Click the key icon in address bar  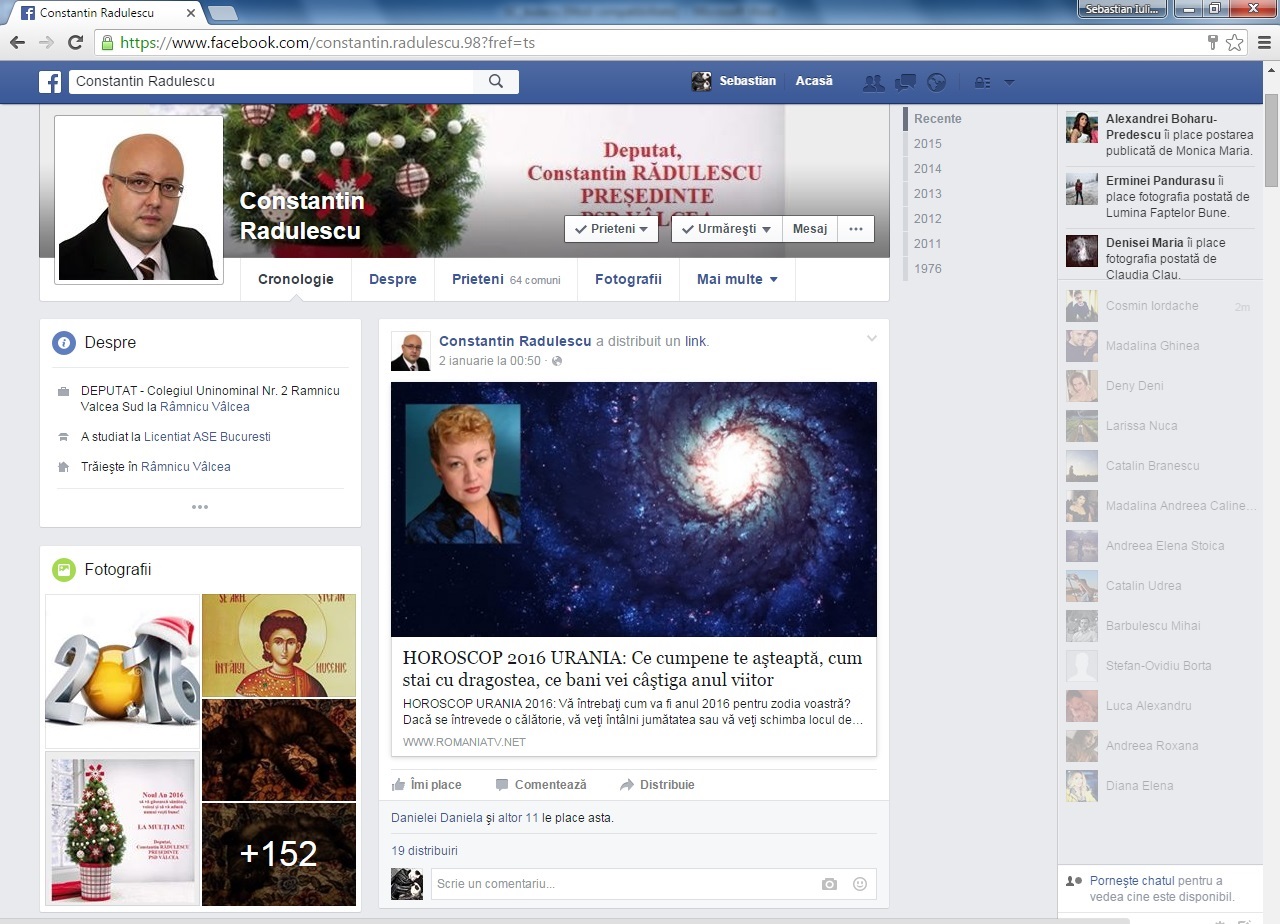tap(1213, 43)
